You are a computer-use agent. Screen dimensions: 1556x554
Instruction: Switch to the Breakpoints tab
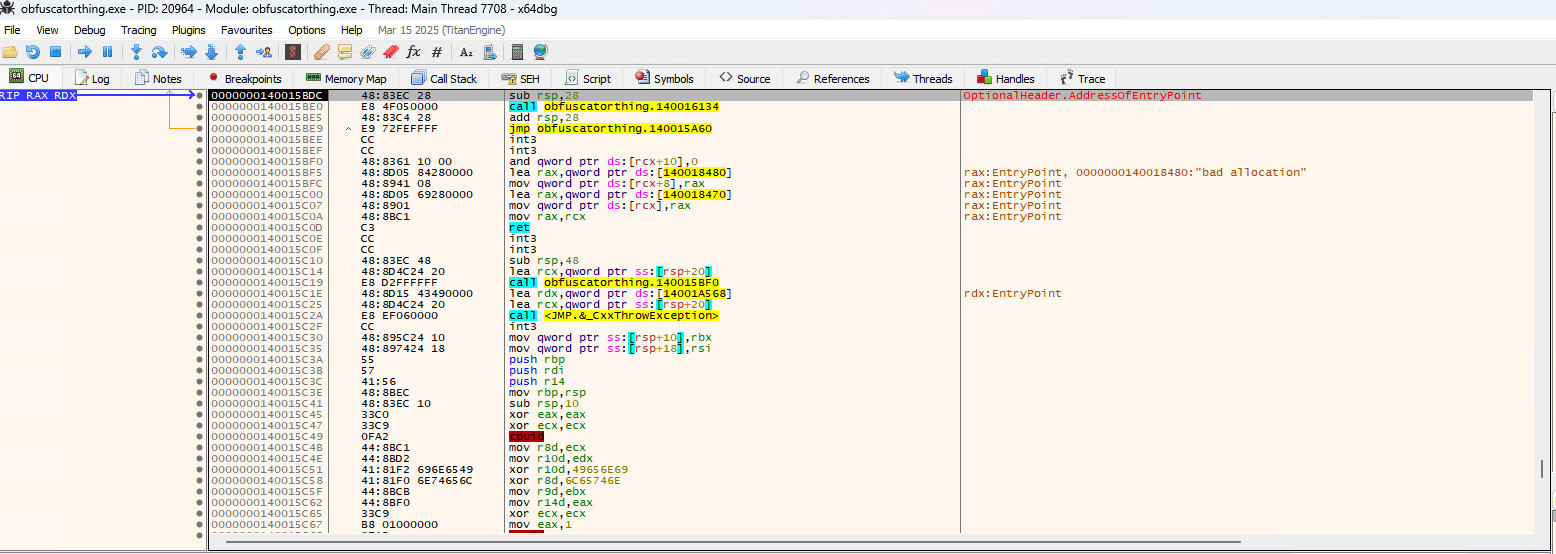tap(245, 78)
